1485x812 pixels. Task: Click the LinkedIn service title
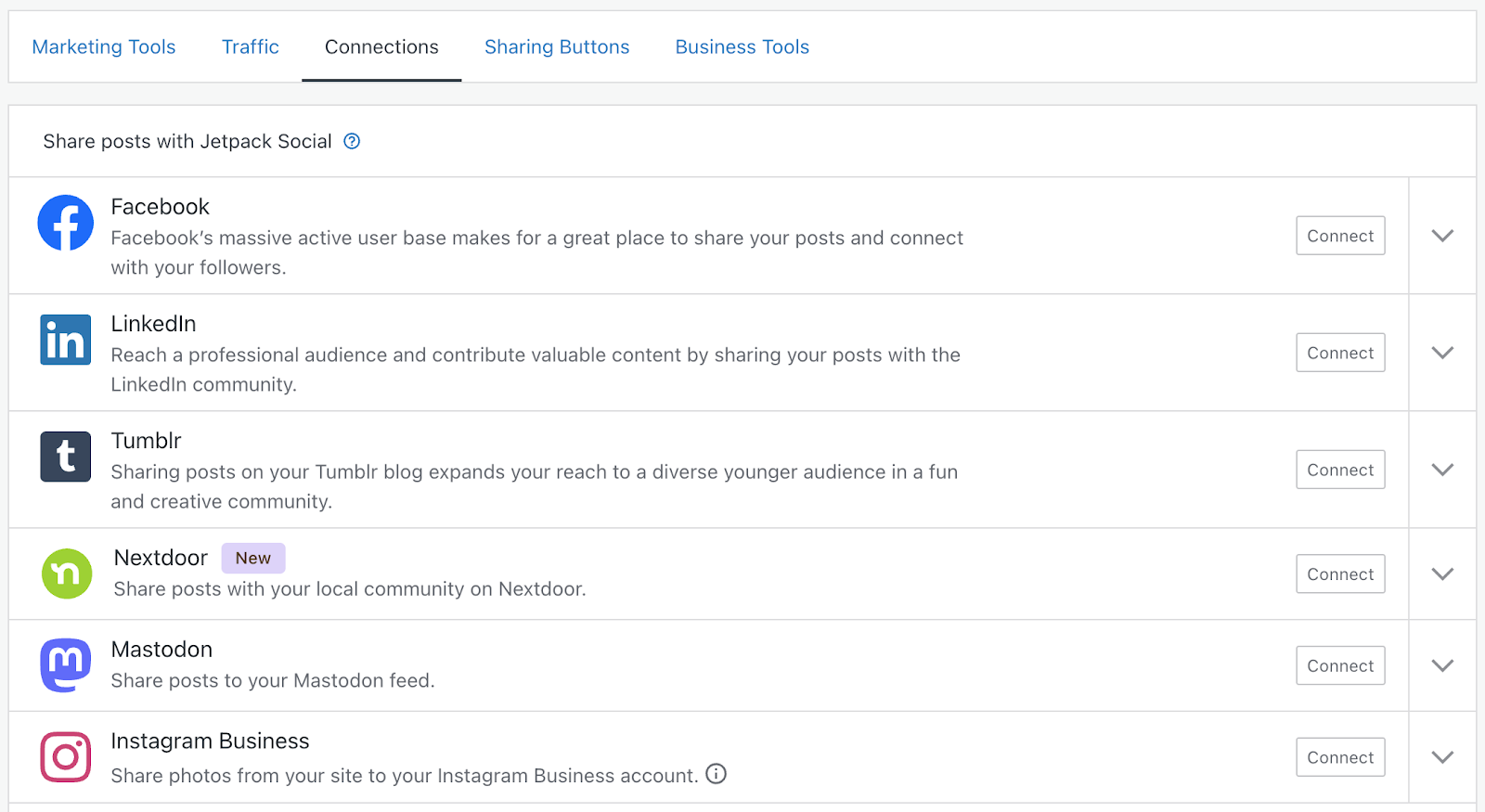pos(153,323)
